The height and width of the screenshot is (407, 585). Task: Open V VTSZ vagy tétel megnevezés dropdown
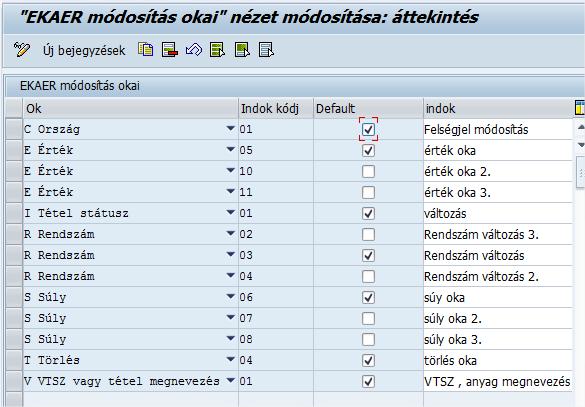231,381
